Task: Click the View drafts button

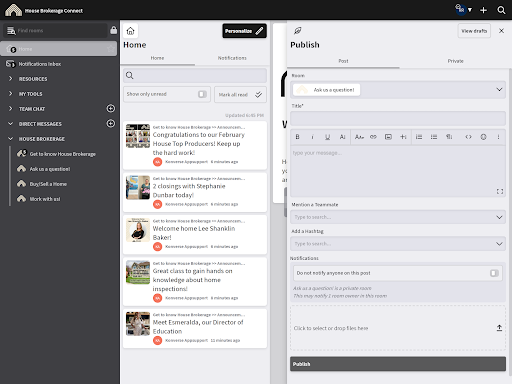Action: tap(474, 31)
